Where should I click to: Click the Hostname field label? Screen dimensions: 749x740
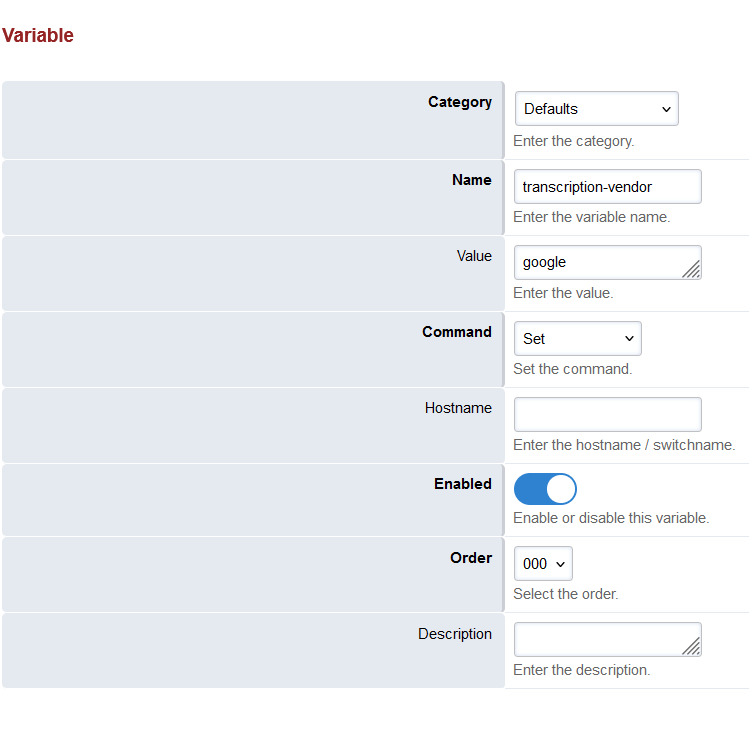point(458,408)
